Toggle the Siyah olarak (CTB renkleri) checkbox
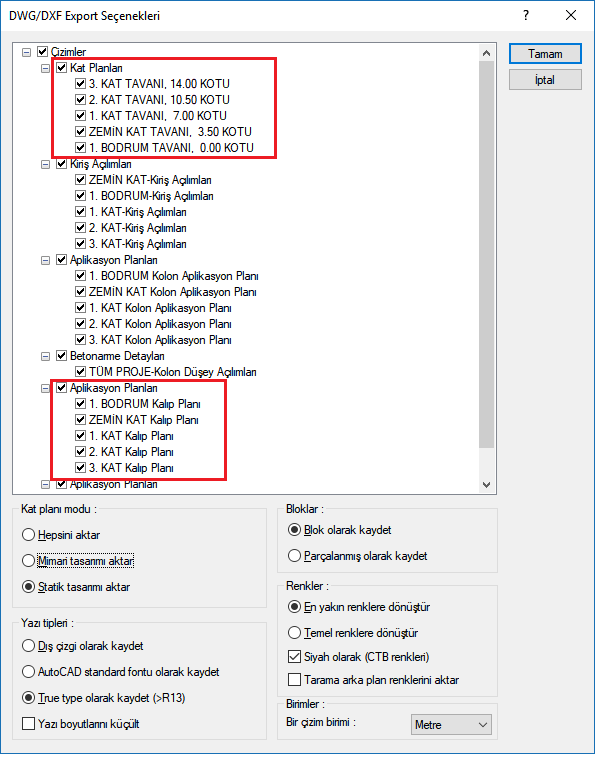The image size is (599, 757). pyautogui.click(x=294, y=657)
